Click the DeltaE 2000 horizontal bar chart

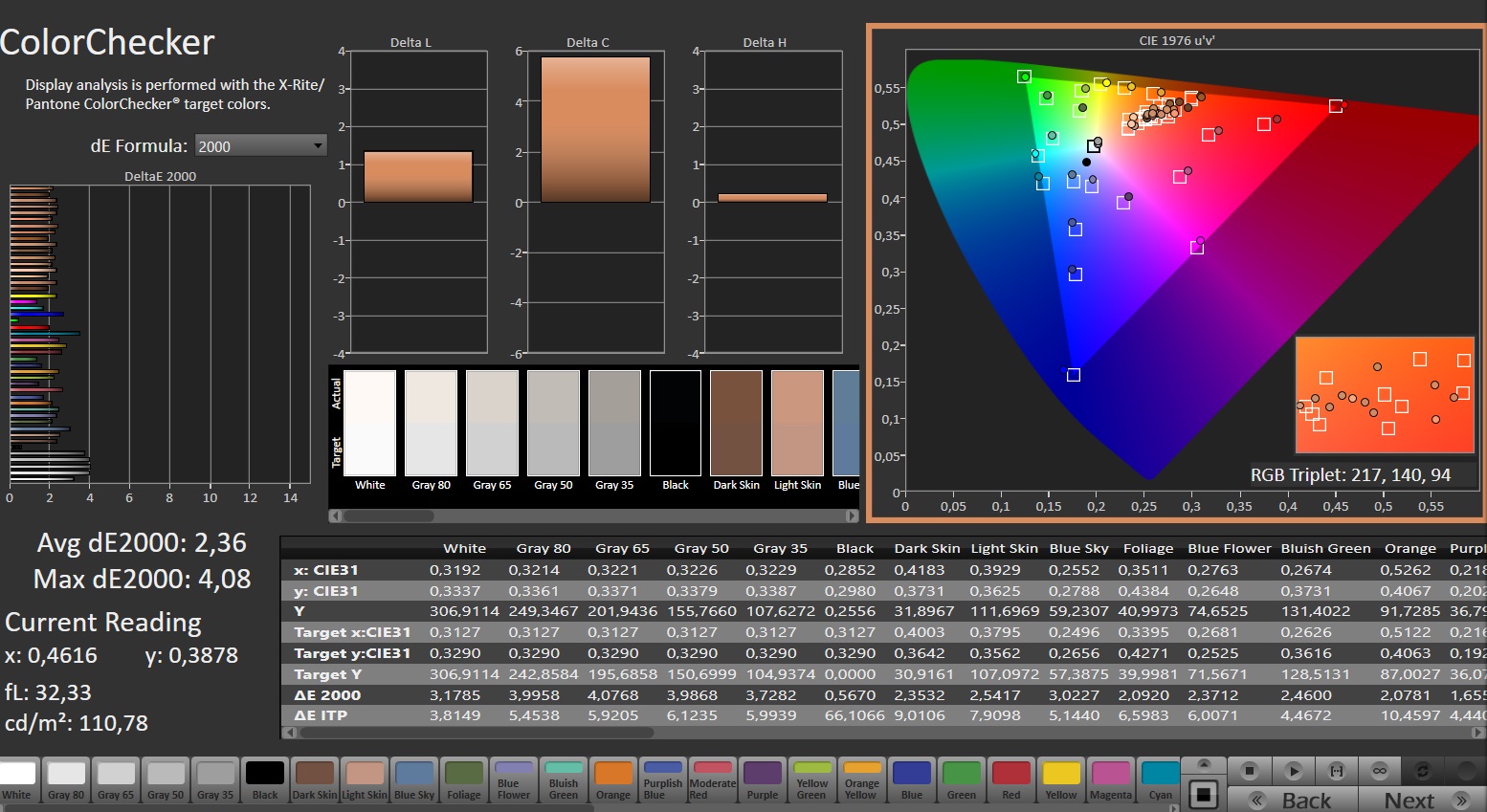tap(160, 334)
